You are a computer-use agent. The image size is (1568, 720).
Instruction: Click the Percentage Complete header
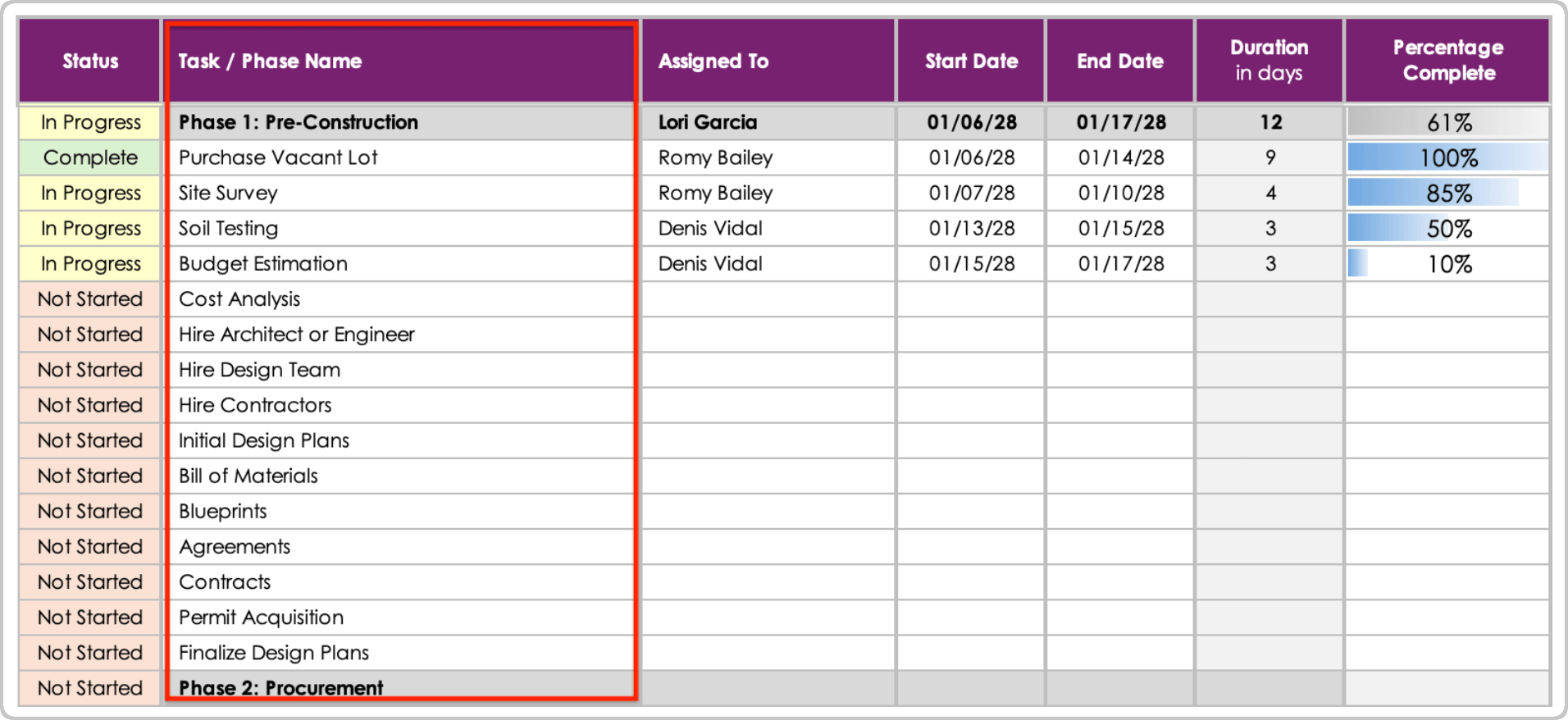coord(1448,60)
